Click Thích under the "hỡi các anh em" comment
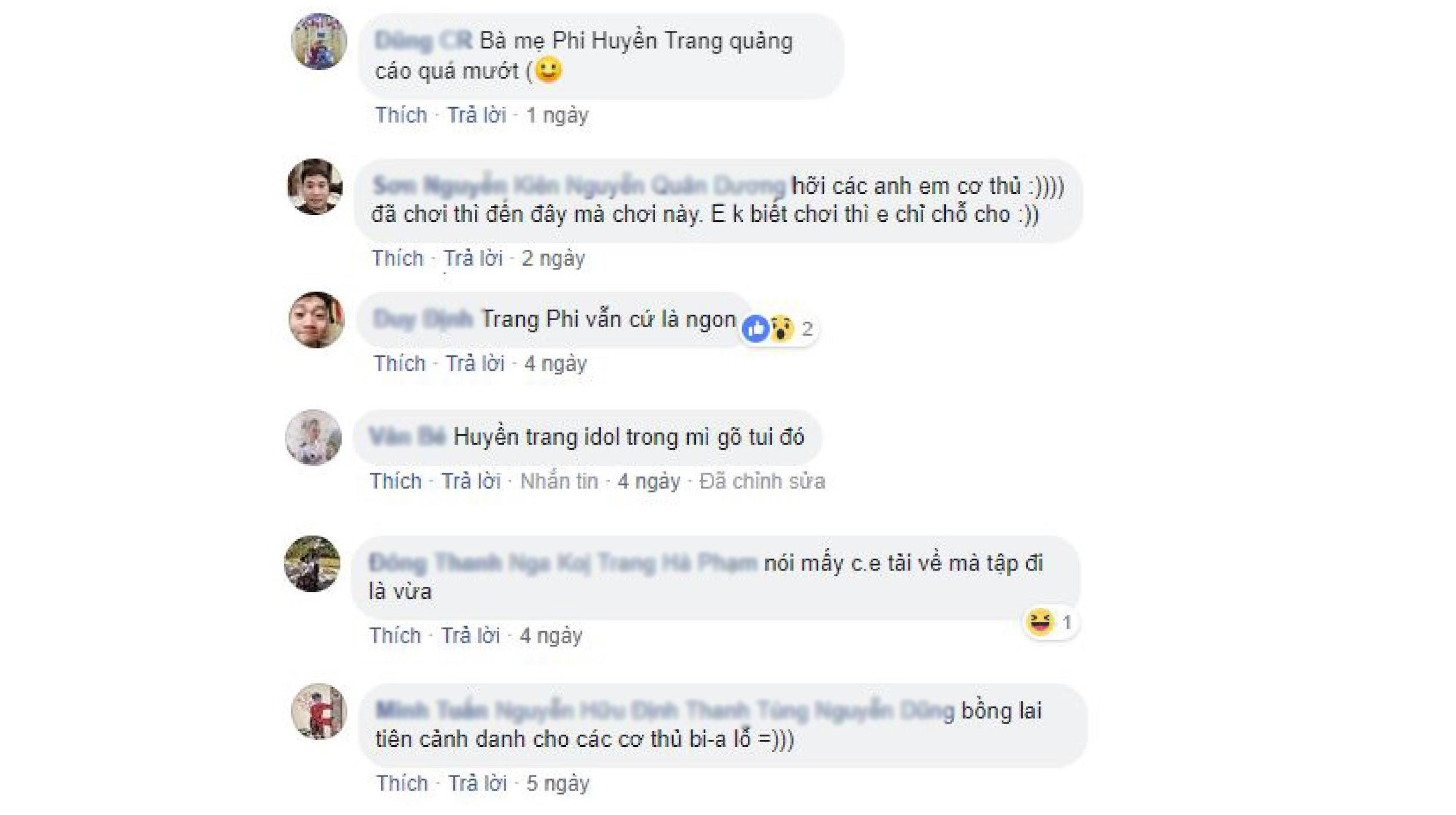The image size is (1456, 815). click(x=398, y=258)
